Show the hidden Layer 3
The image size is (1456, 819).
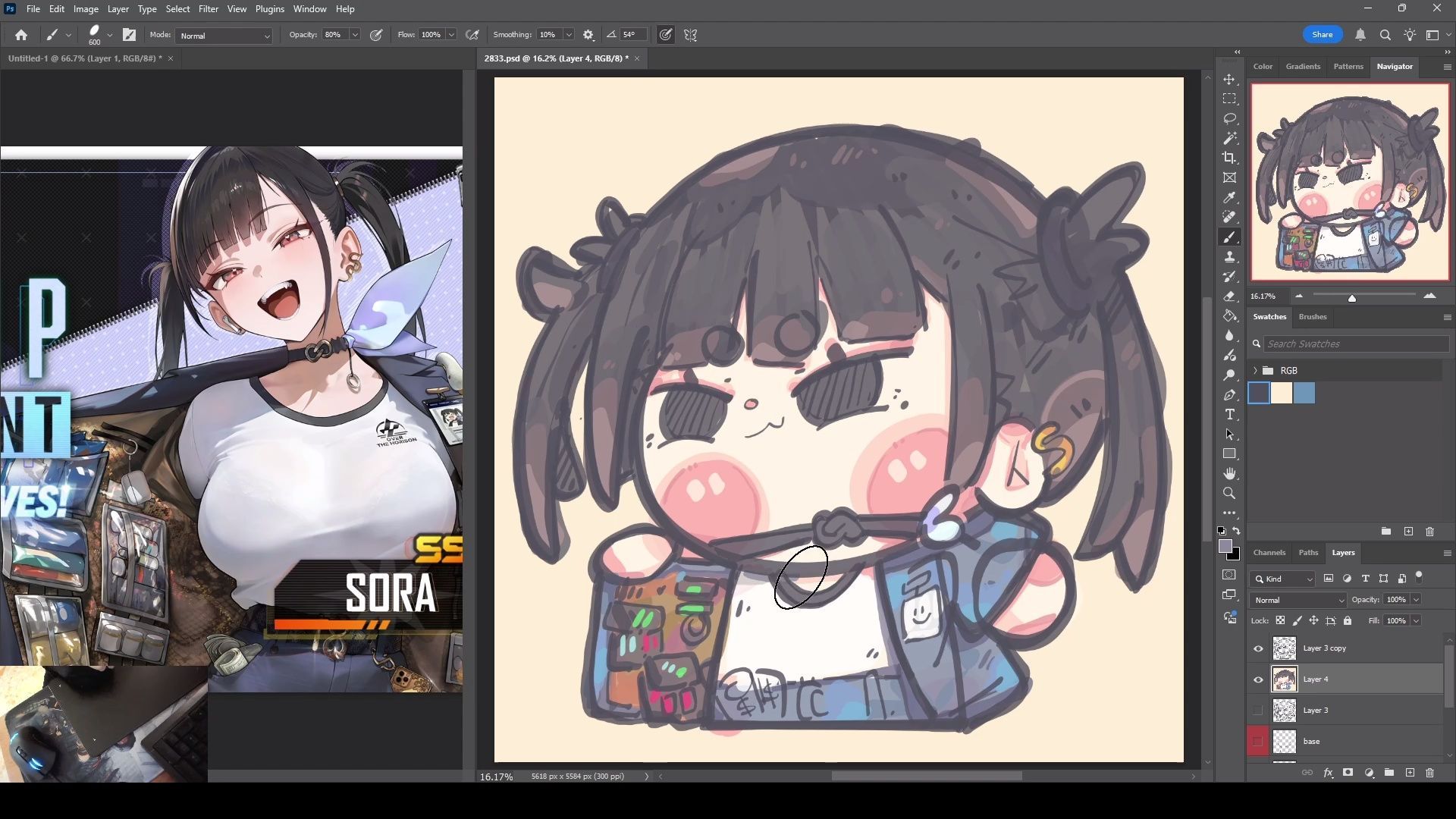click(x=1258, y=711)
